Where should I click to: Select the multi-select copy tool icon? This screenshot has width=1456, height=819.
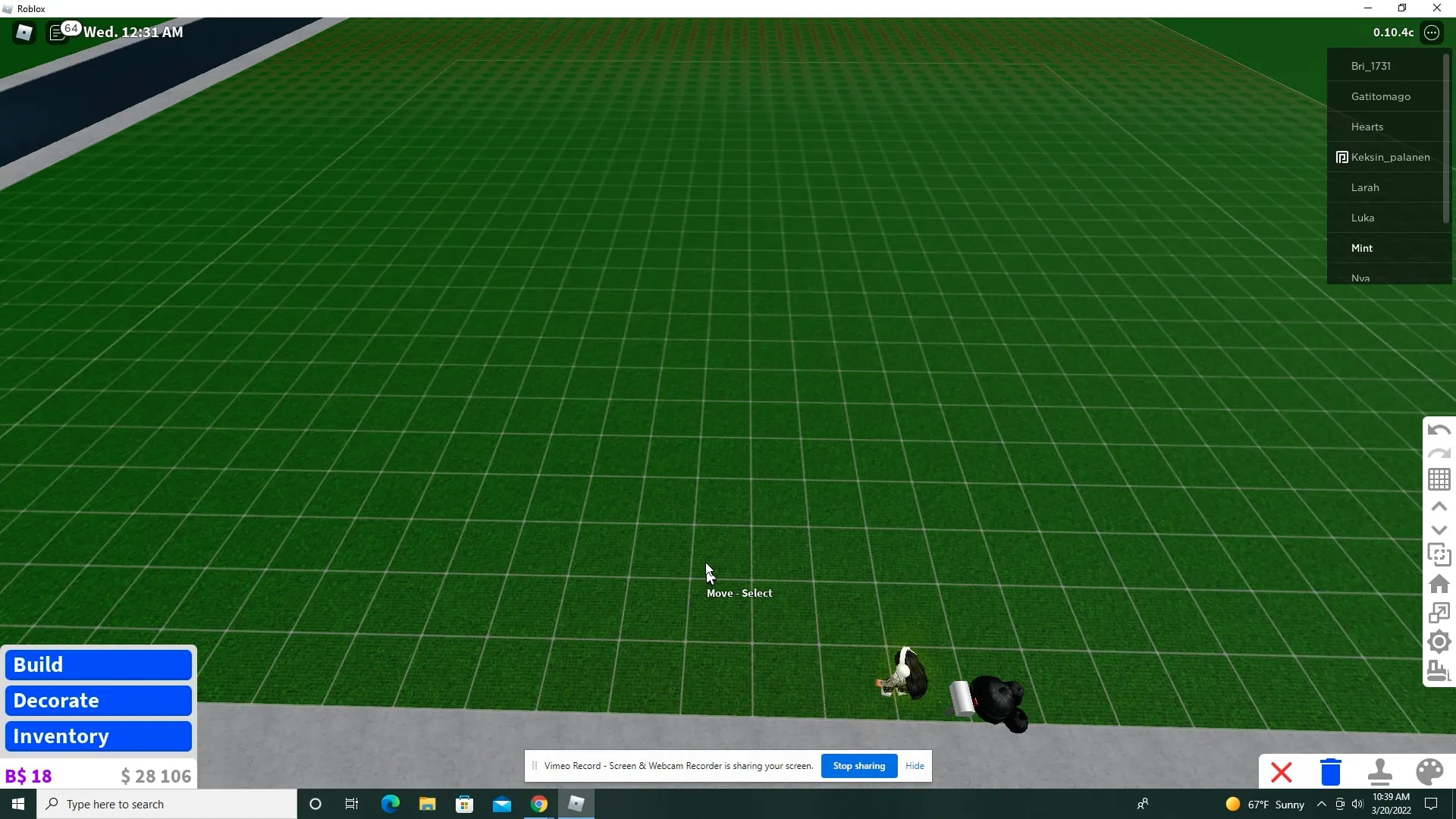pyautogui.click(x=1439, y=555)
